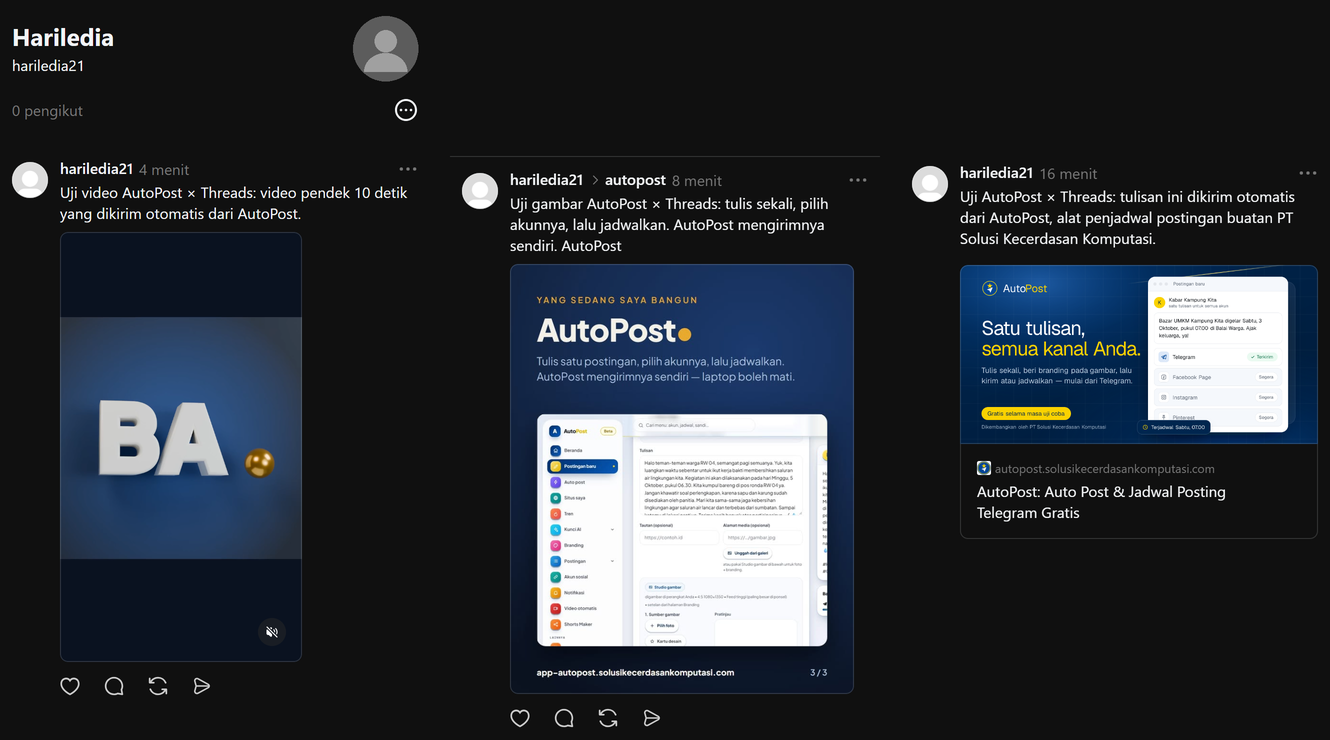Screen dimensions: 1330x740
Task: Open the AutoPost dashboard image slide
Action: pyautogui.click(x=682, y=479)
